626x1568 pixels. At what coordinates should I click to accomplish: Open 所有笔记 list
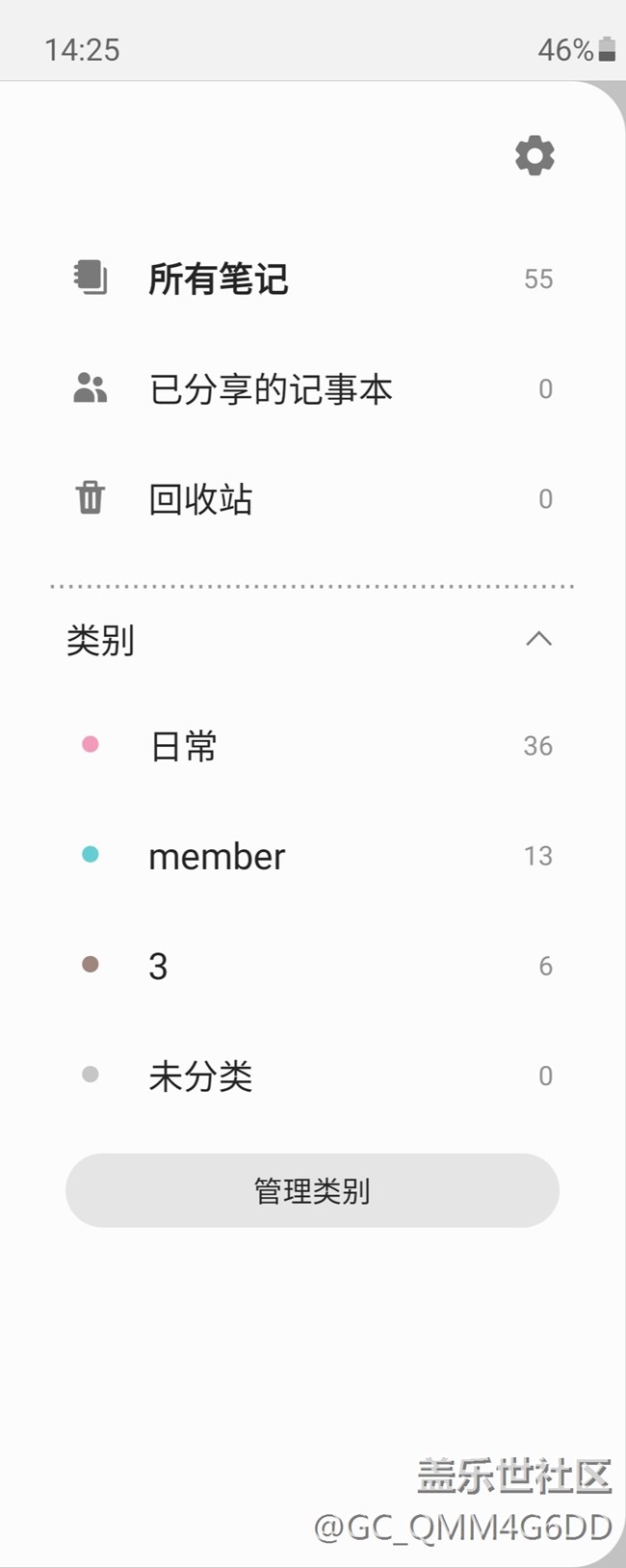pyautogui.click(x=219, y=279)
